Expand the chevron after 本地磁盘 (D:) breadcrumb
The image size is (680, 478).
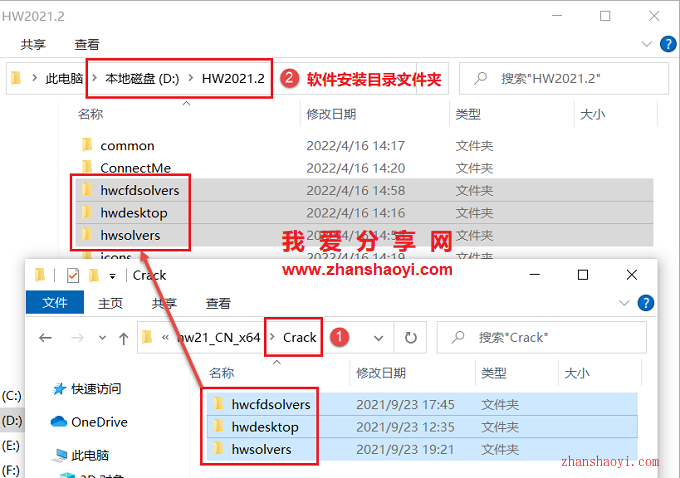191,79
